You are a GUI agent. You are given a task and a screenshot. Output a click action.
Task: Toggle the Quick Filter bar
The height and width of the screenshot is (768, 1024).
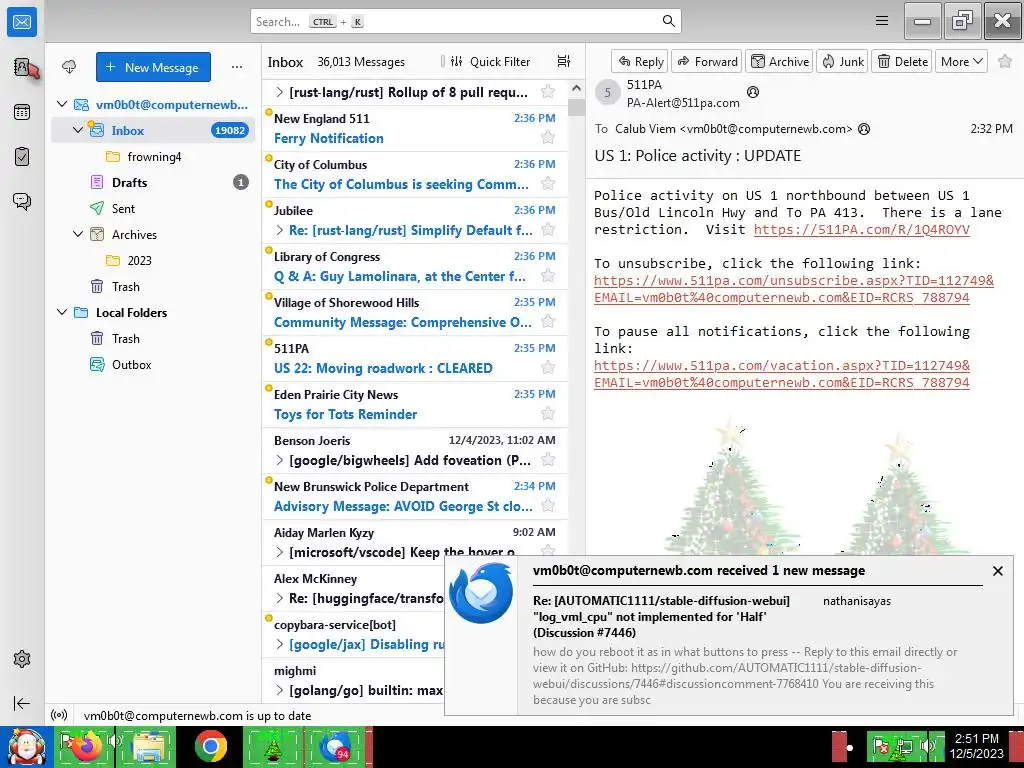(490, 61)
